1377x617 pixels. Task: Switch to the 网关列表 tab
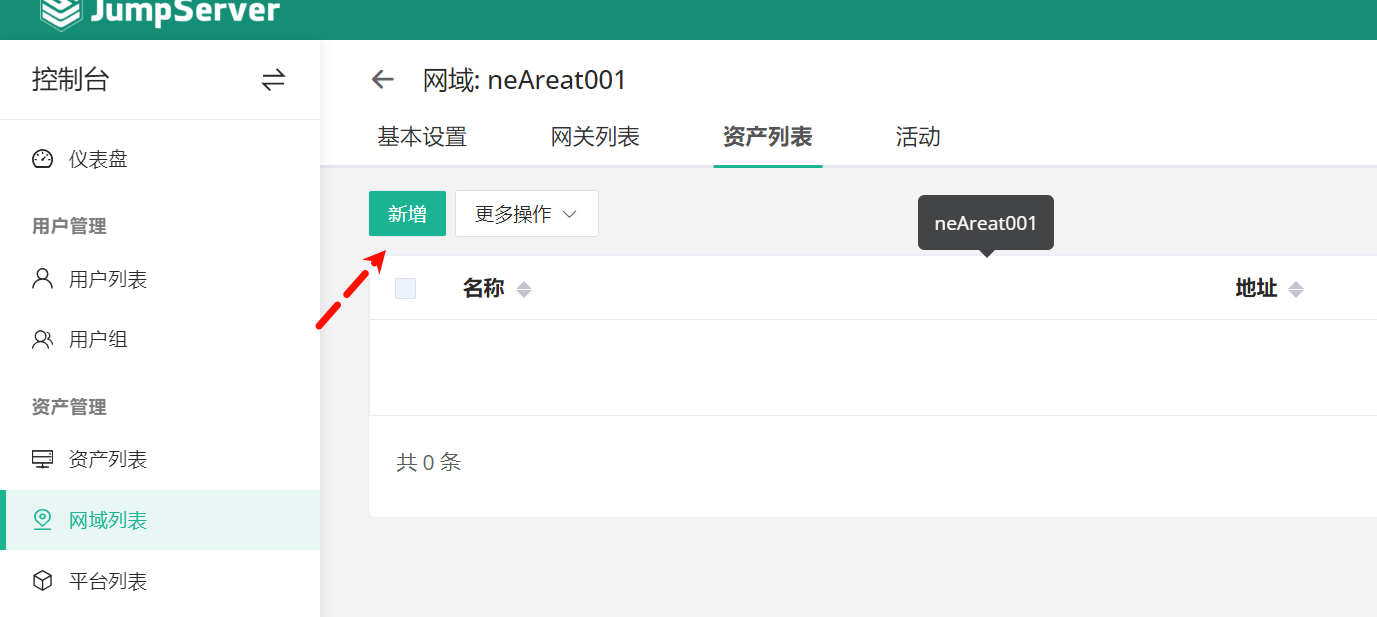[595, 137]
